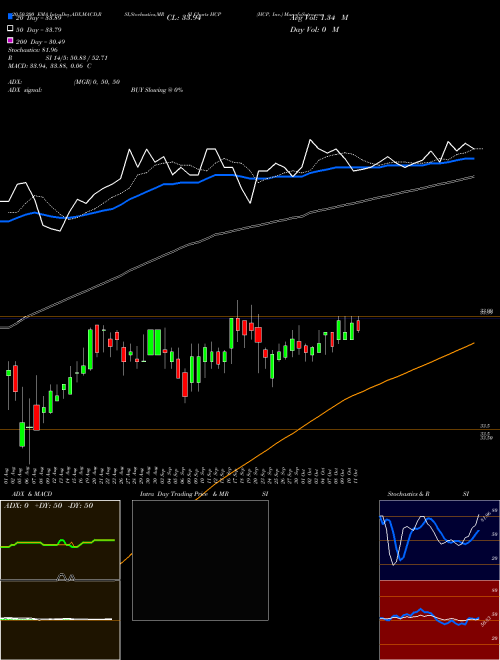
Task: Click the 'Day Vol: 0 M' label
Action: 314,29
